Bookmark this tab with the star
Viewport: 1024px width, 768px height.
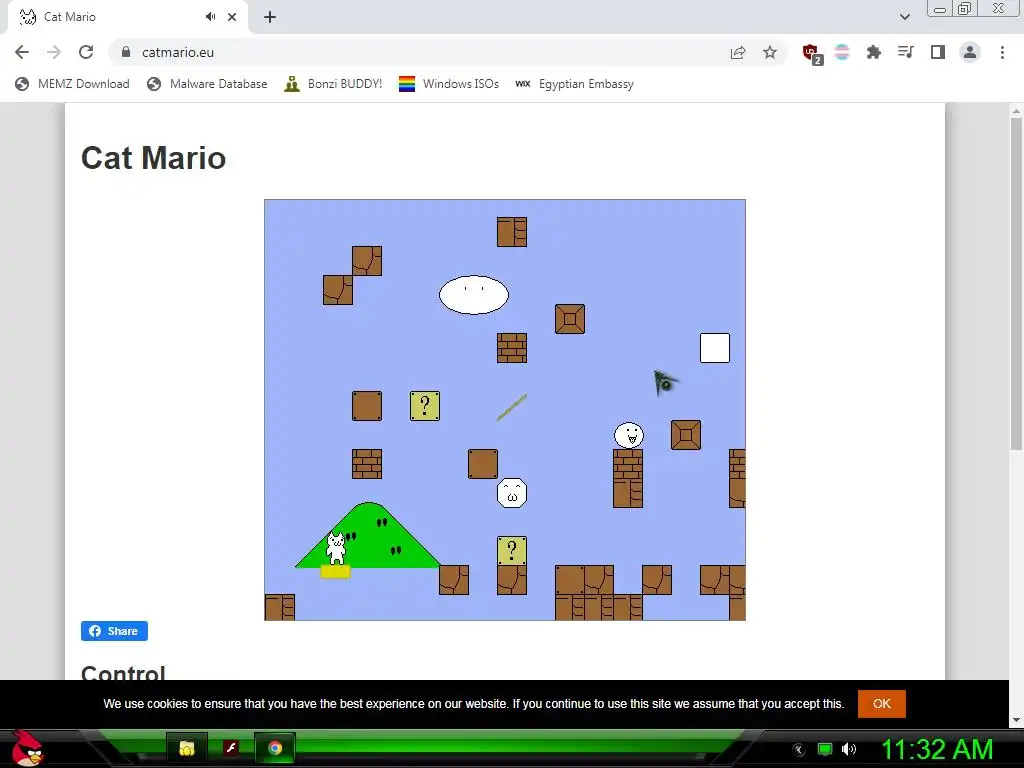pyautogui.click(x=770, y=52)
